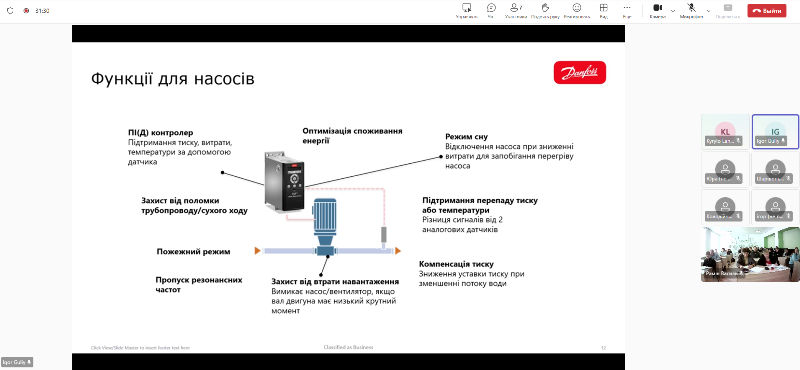Click 'Захист від поломки трубопроводу/сухого ходу' text
Viewport: 800px width, 370px height.
(194, 205)
